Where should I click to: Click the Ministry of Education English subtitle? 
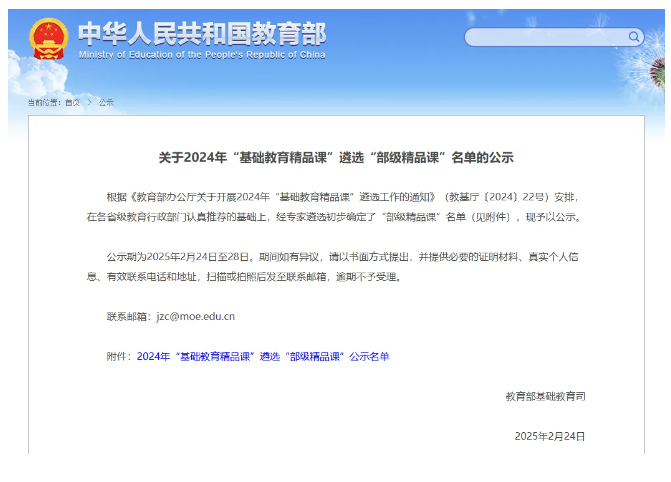(x=202, y=55)
